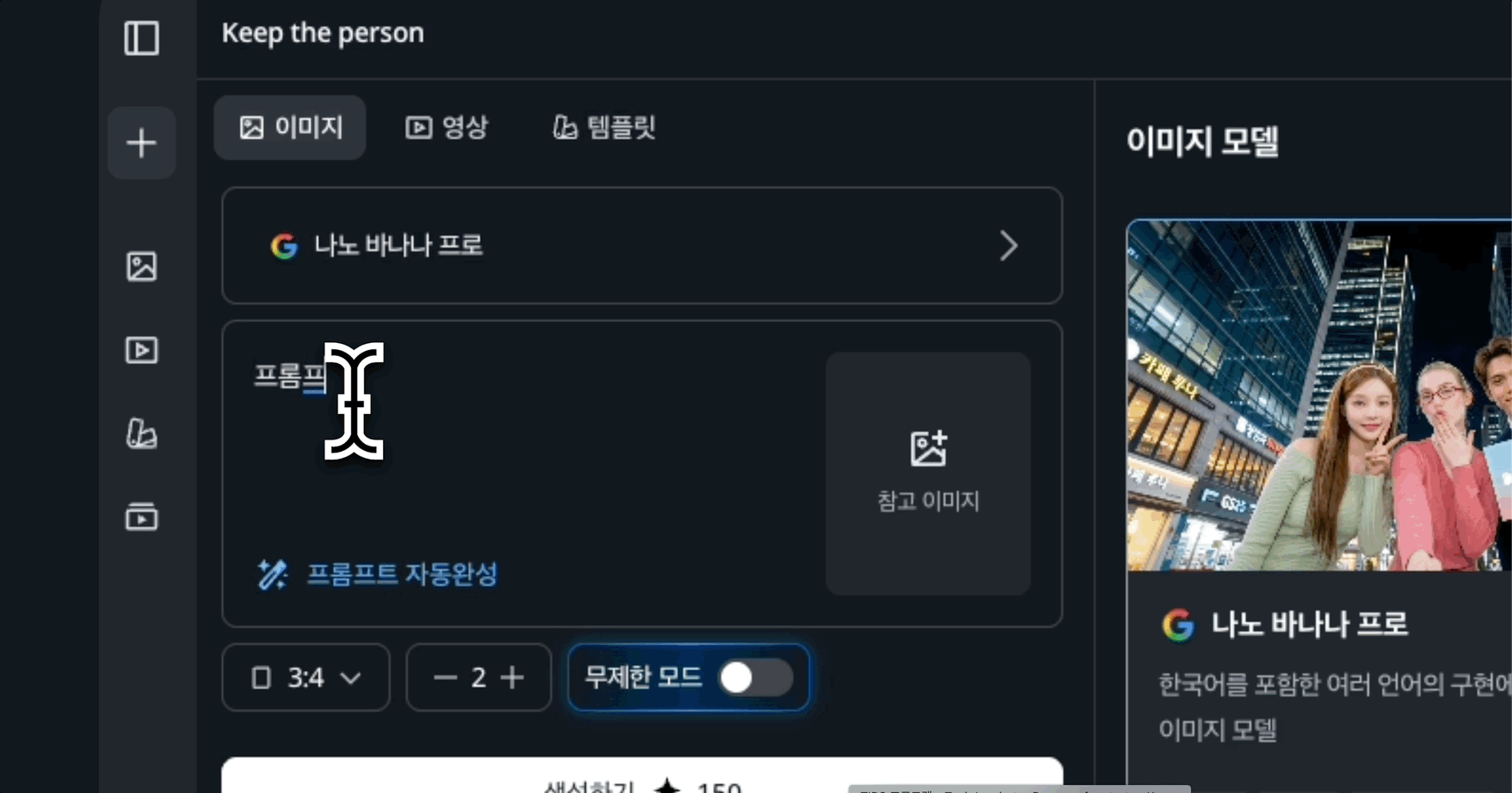Open the video section in sidebar
The height and width of the screenshot is (793, 1512).
click(141, 350)
